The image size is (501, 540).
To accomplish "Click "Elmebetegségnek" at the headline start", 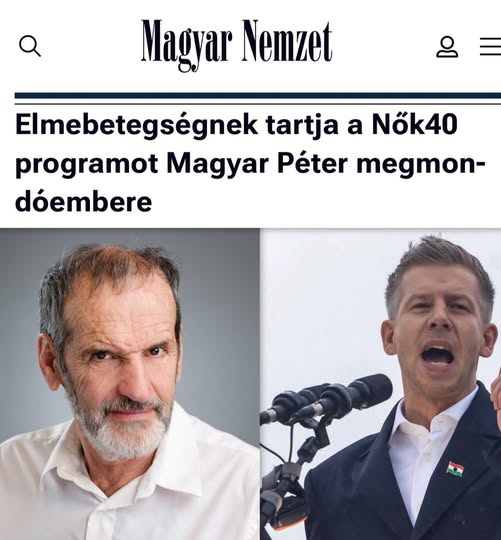I will point(136,126).
